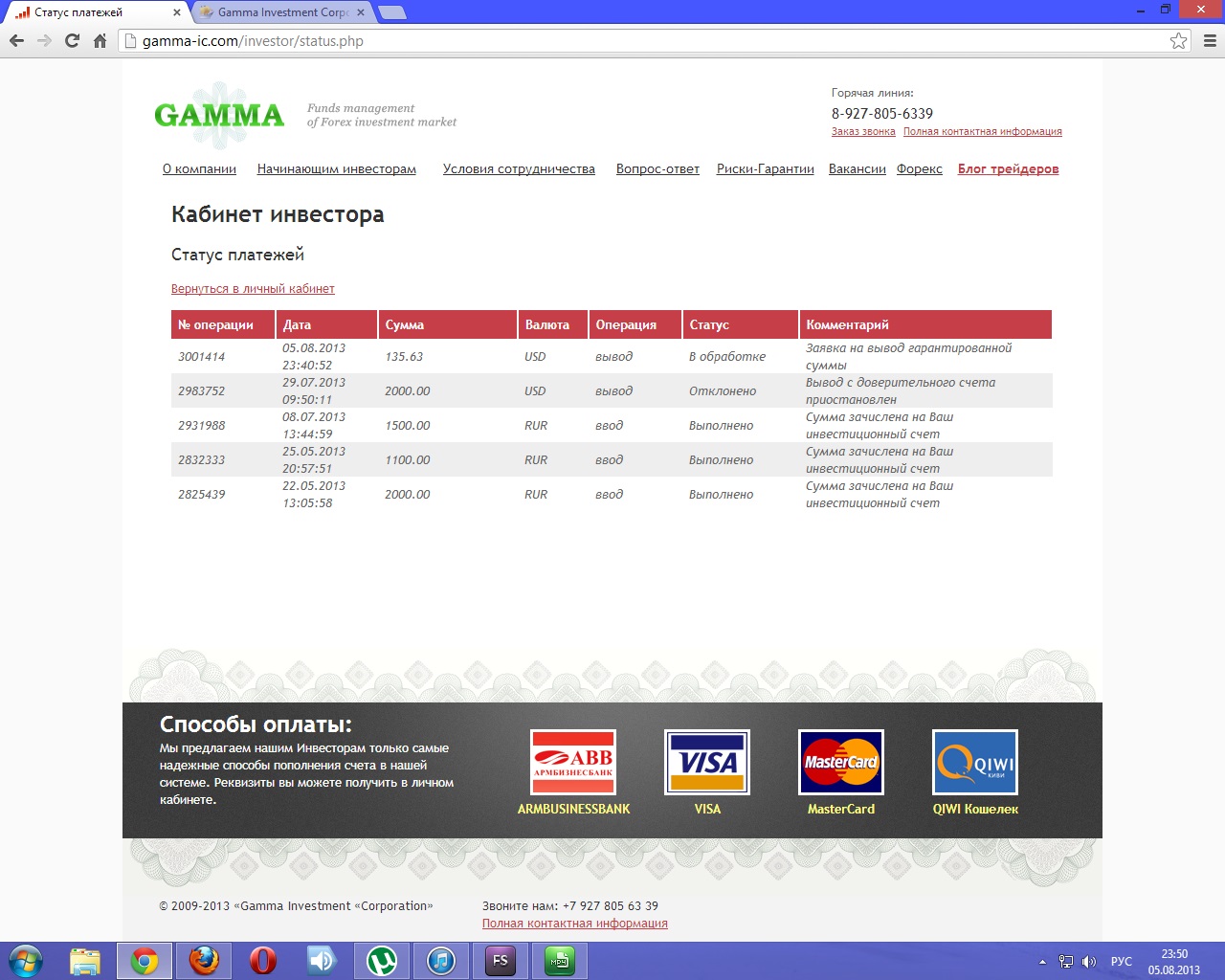Click the Заказ звонка link
1225x980 pixels.
[863, 132]
